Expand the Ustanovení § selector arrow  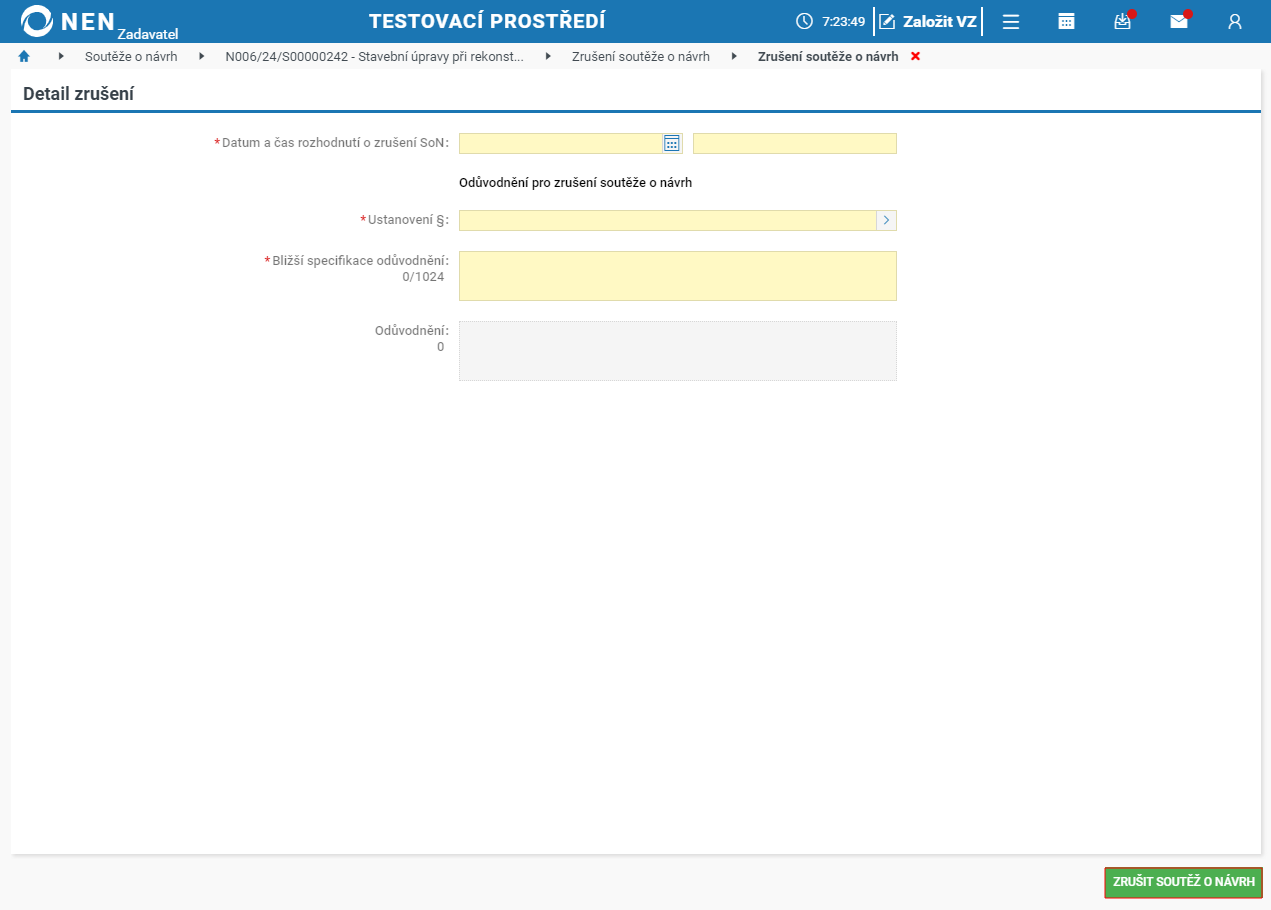tap(886, 220)
